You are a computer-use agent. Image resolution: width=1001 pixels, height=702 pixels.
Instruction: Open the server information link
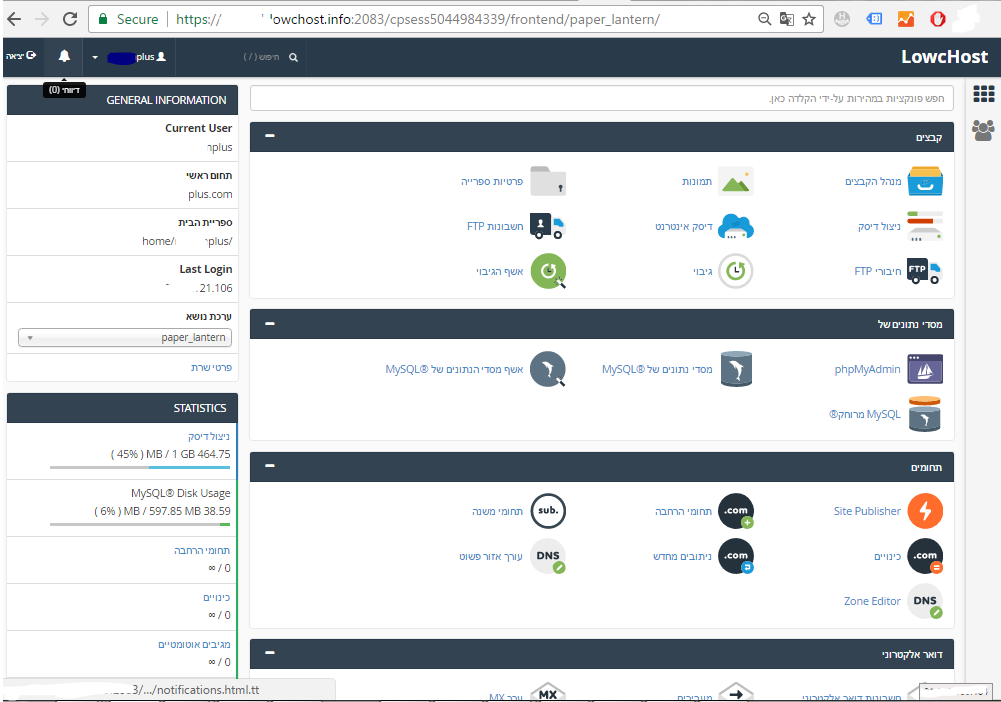[211, 367]
